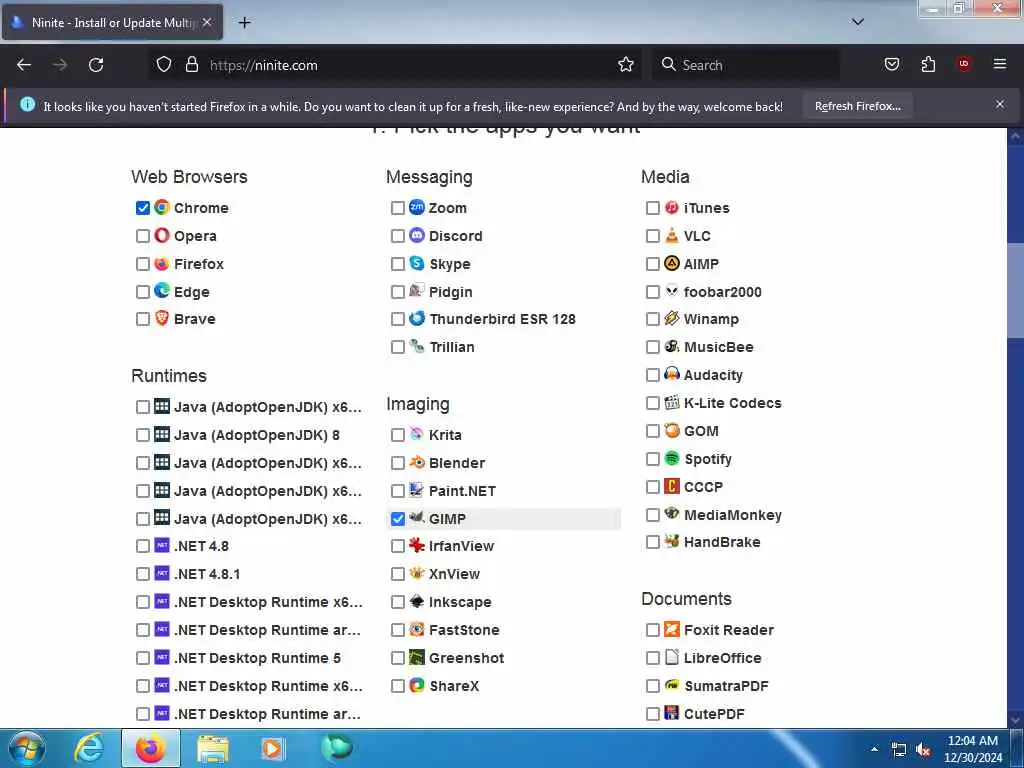Click the Zoom app icon
1024x768 pixels.
[417, 207]
